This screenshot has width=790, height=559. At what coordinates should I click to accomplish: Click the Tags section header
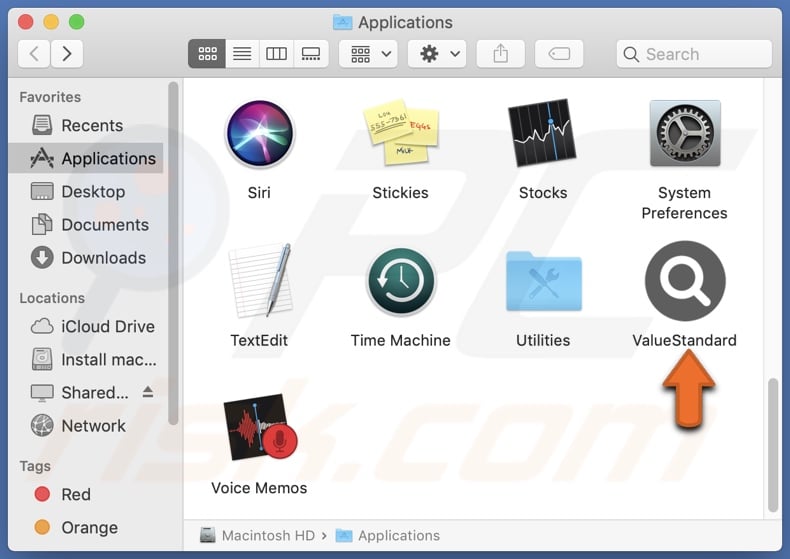pos(35,466)
